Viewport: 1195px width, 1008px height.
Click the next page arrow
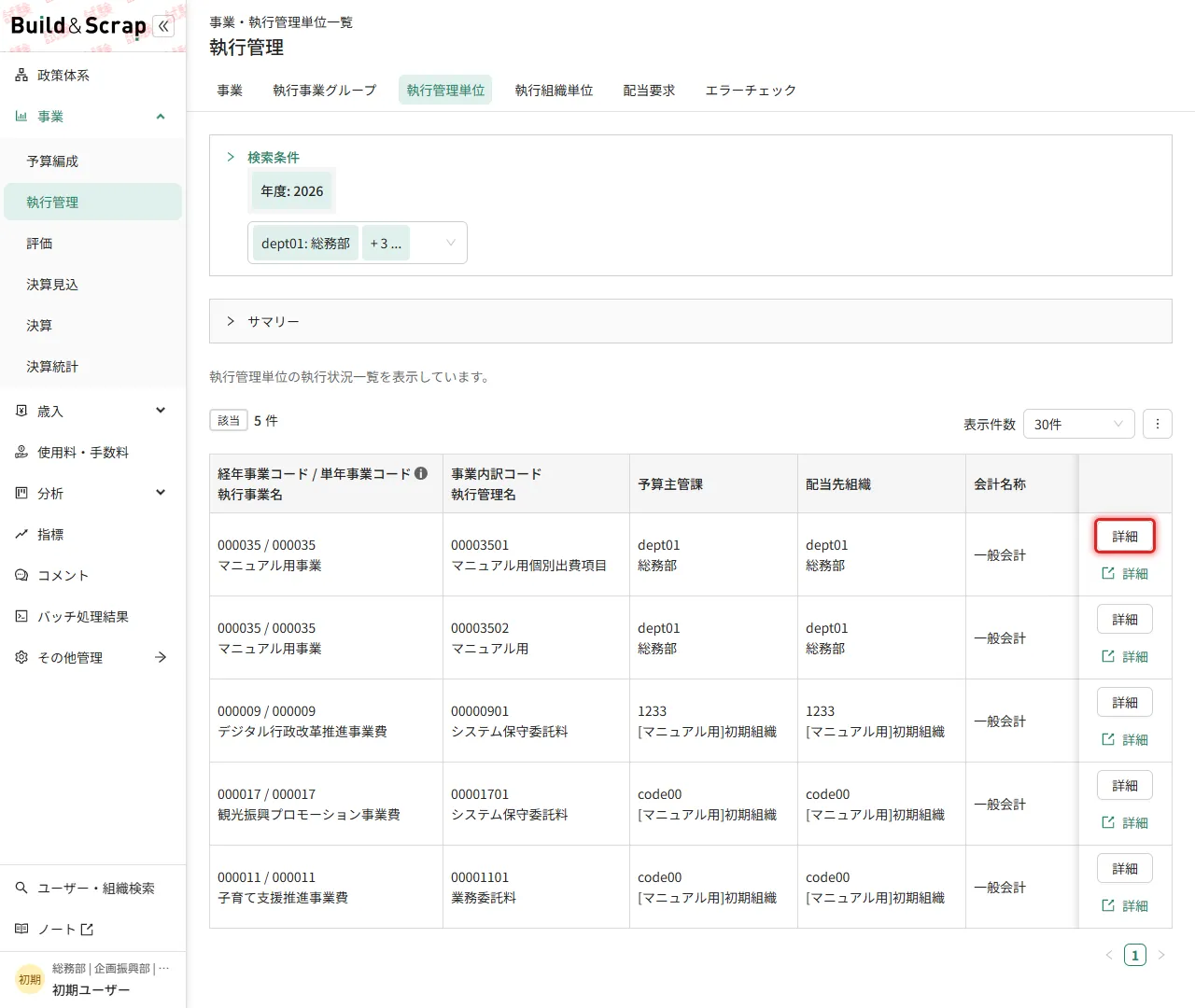point(1161,955)
